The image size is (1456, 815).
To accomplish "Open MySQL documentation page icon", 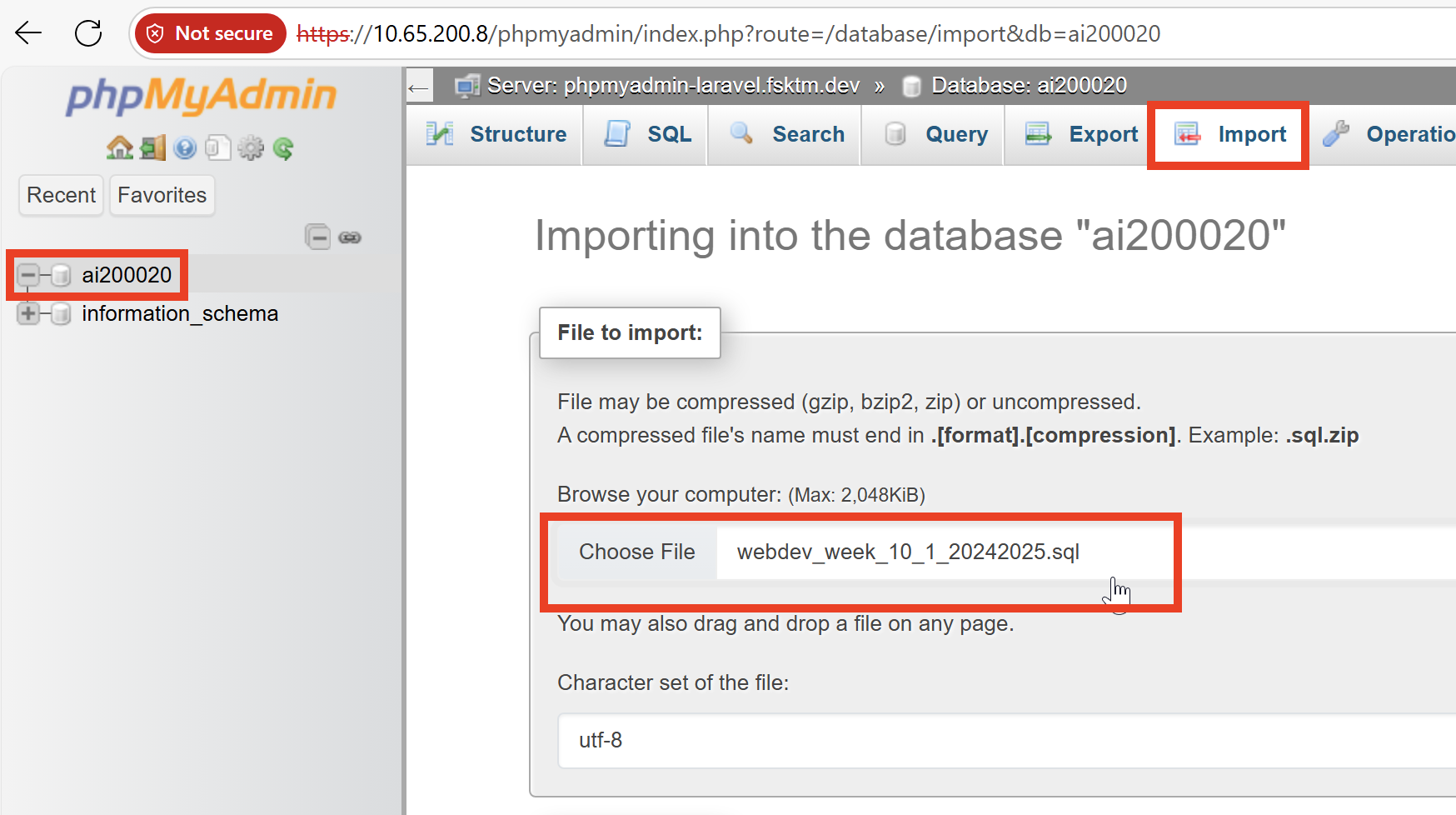I will pyautogui.click(x=217, y=148).
